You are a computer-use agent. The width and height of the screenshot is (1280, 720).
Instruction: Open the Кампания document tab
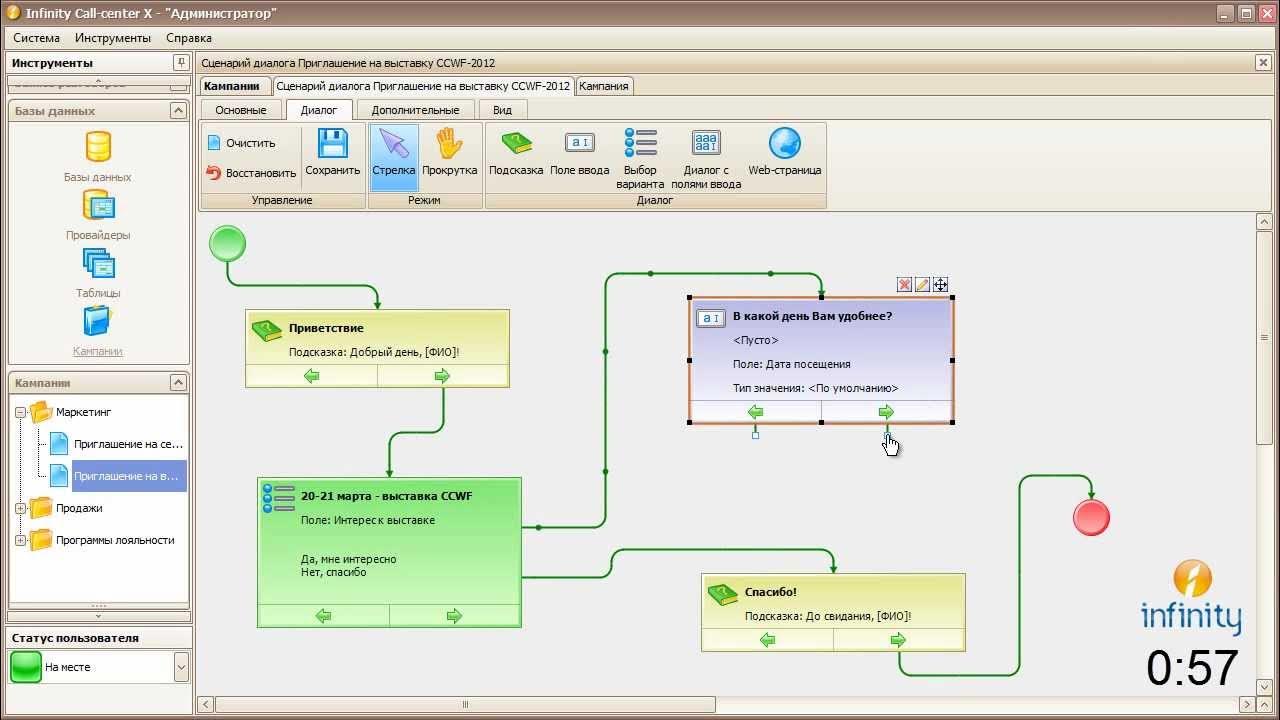(x=604, y=86)
